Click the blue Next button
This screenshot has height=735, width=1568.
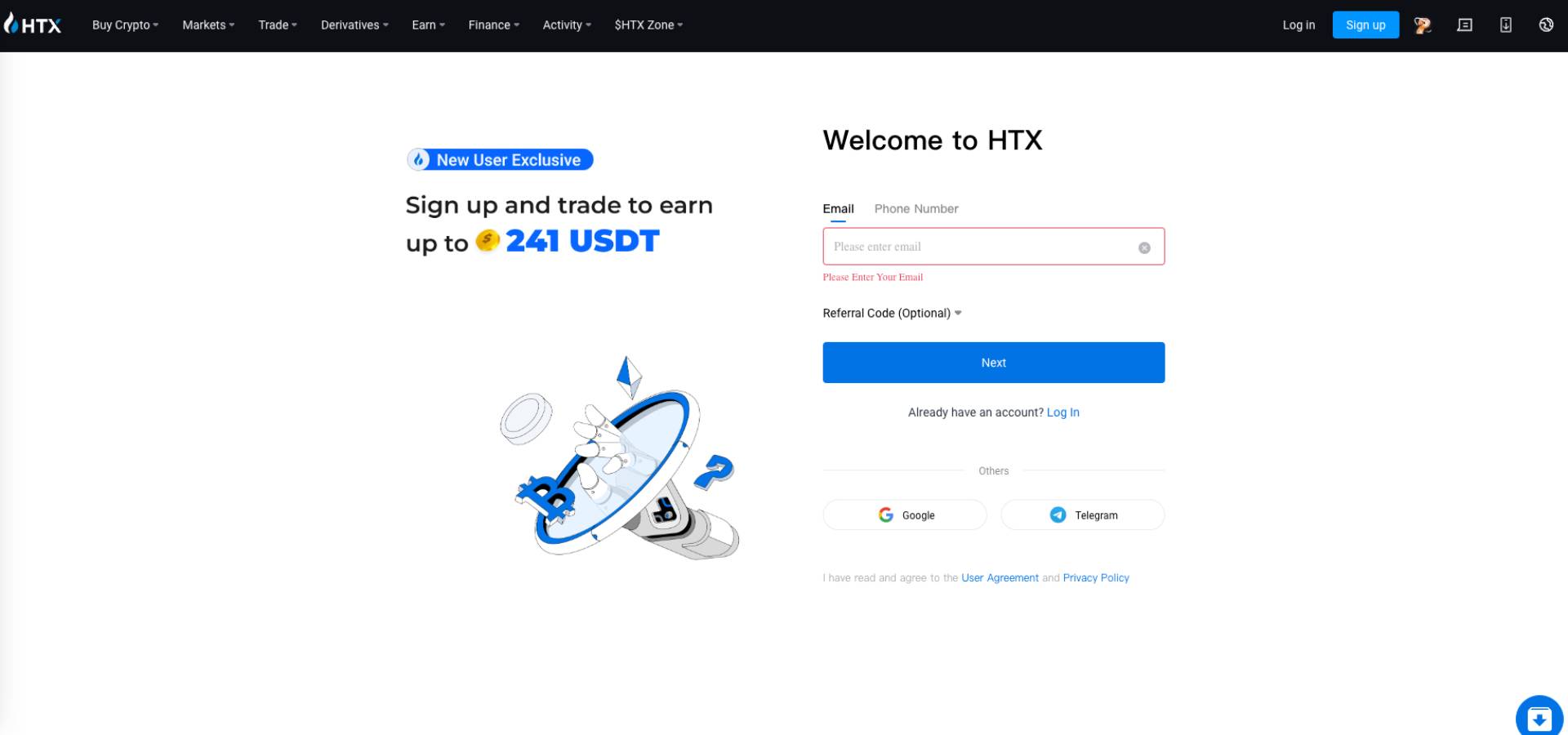[x=994, y=363]
